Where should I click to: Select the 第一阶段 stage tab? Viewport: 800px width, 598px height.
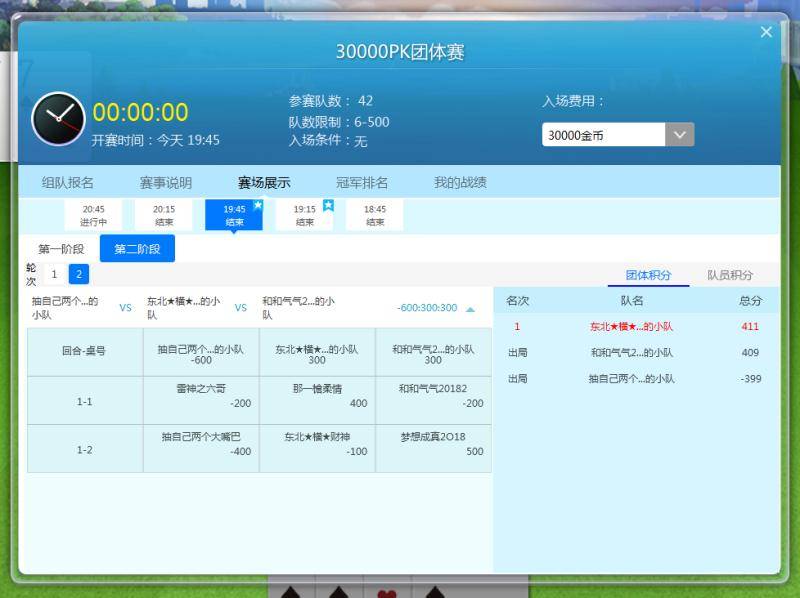pos(64,247)
